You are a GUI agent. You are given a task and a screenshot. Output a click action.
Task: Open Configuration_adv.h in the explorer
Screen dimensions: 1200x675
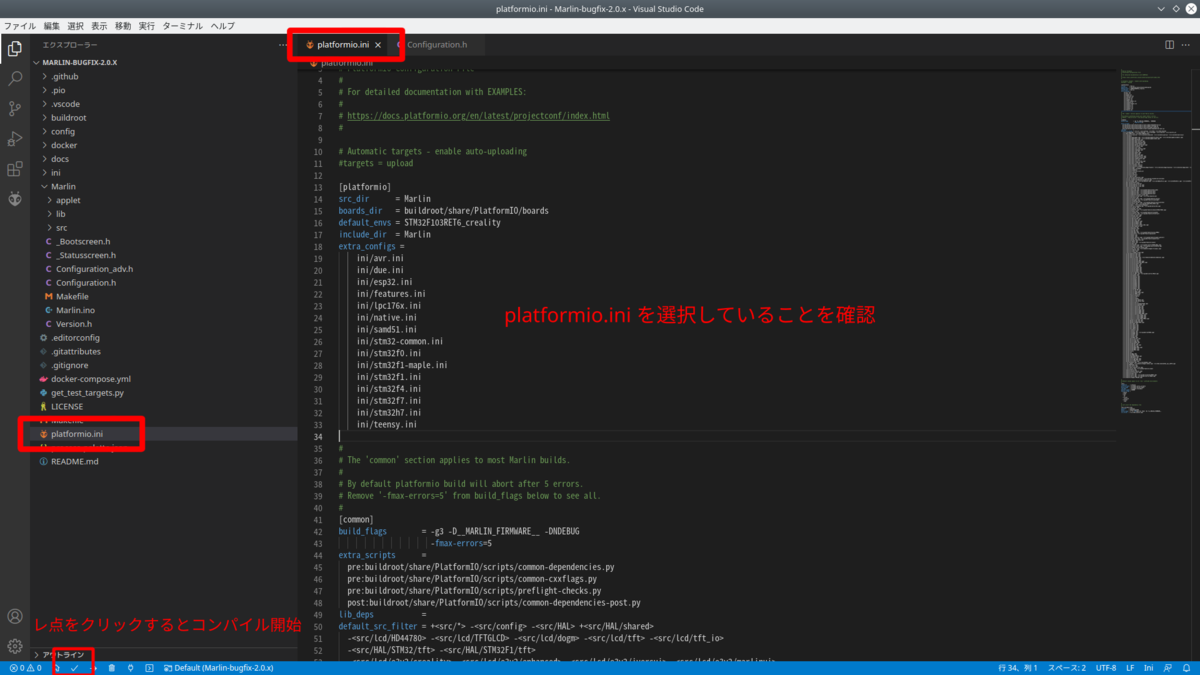pyautogui.click(x=164, y=269)
